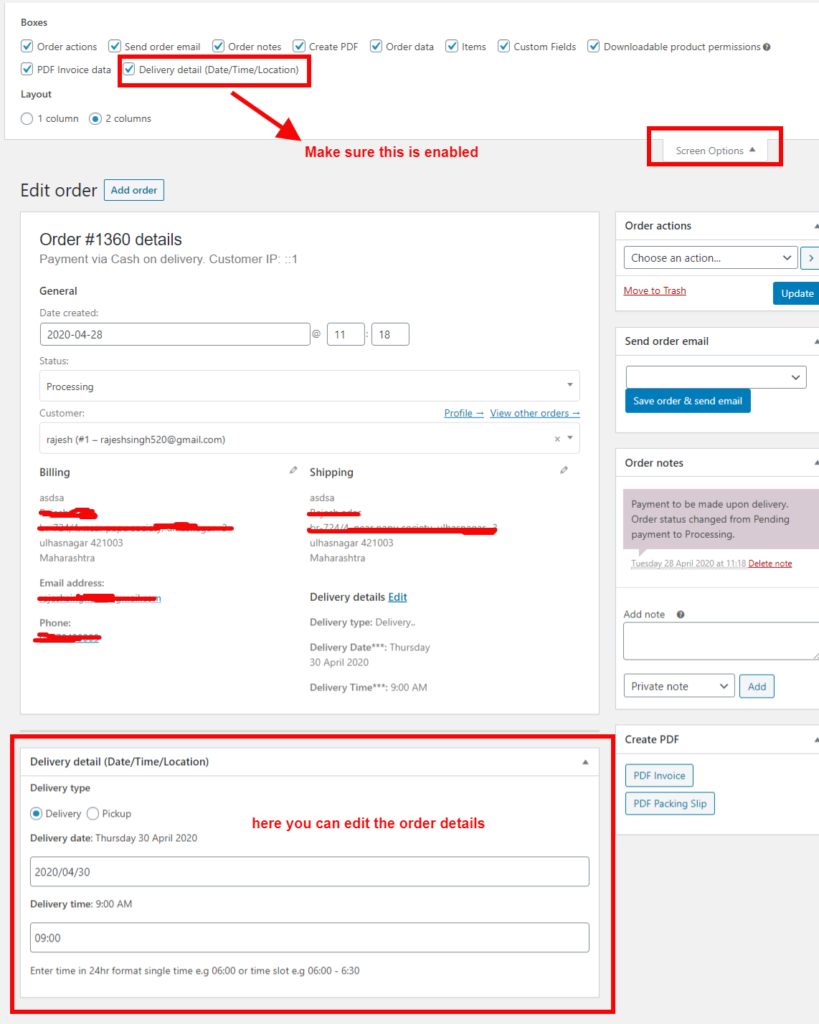Click the Billing edit pencil icon
This screenshot has width=819, height=1024.
(x=293, y=470)
